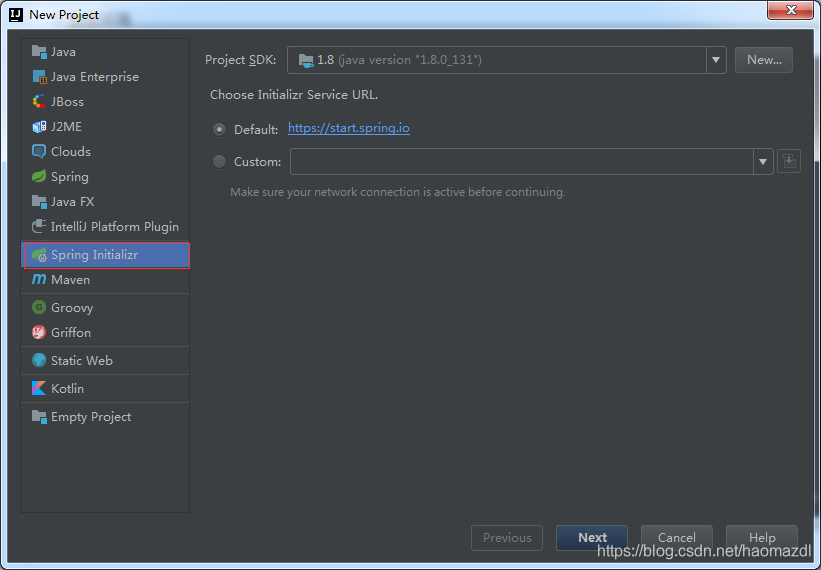
Task: Click the New... SDK button
Action: click(x=764, y=60)
